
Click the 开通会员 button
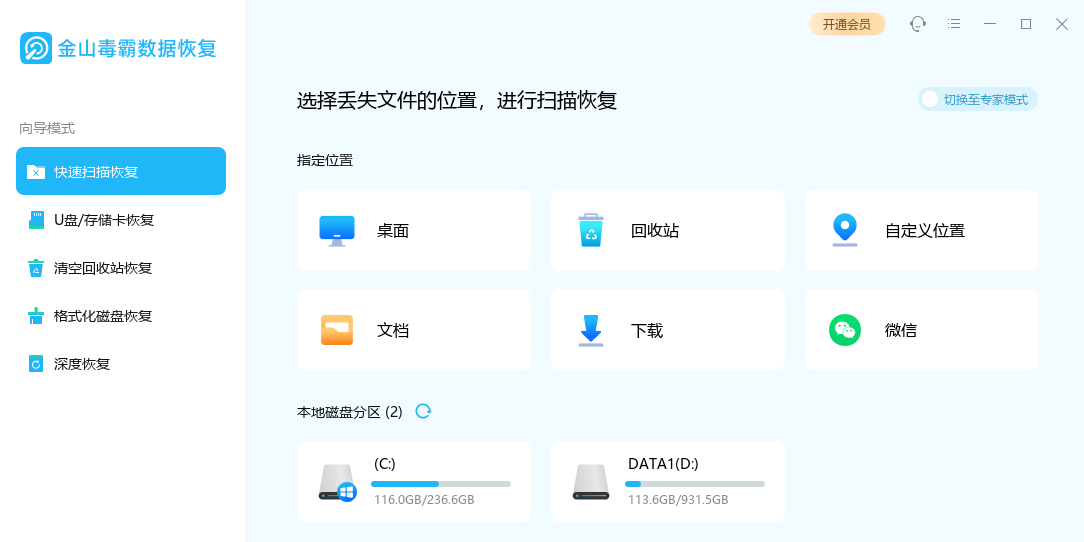coord(847,24)
